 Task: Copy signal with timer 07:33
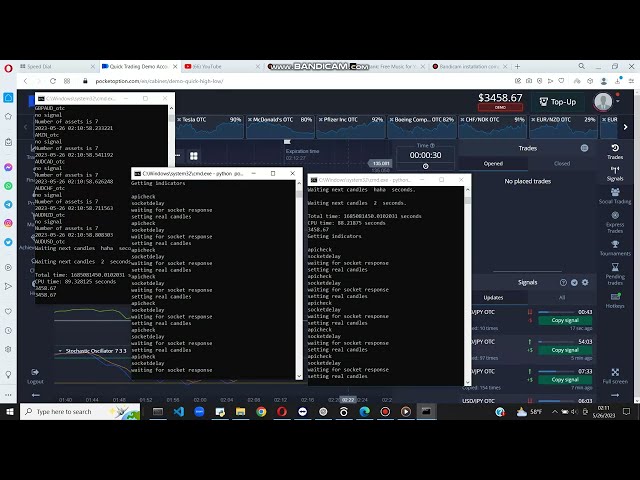[x=565, y=380]
